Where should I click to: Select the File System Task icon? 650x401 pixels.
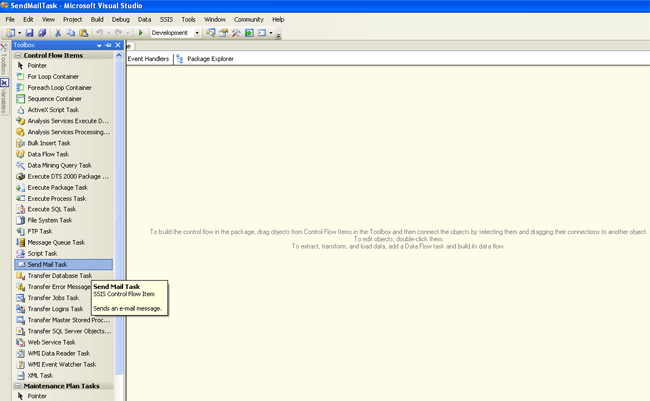pos(20,220)
